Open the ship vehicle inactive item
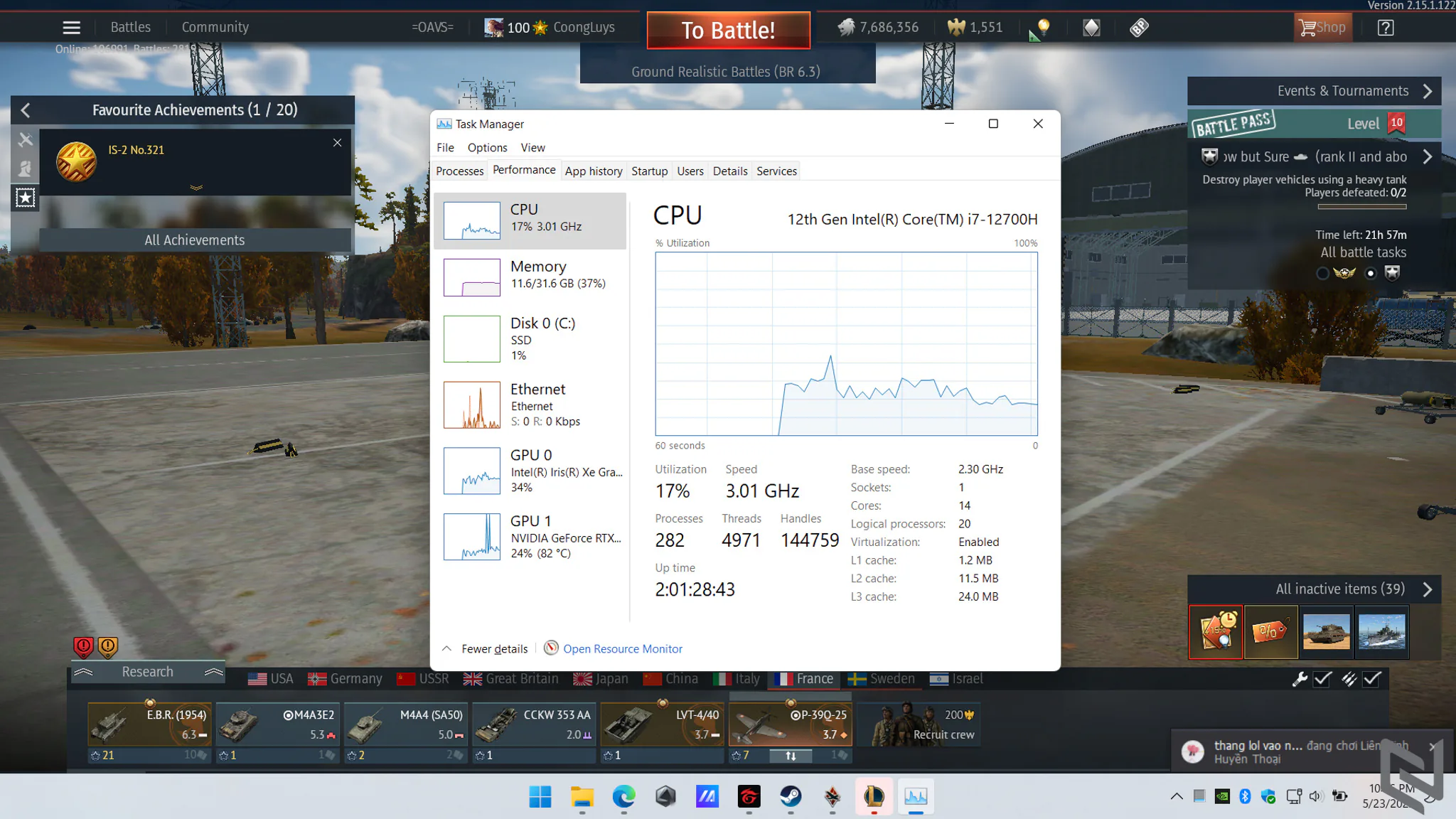This screenshot has width=1456, height=819. 1381,631
